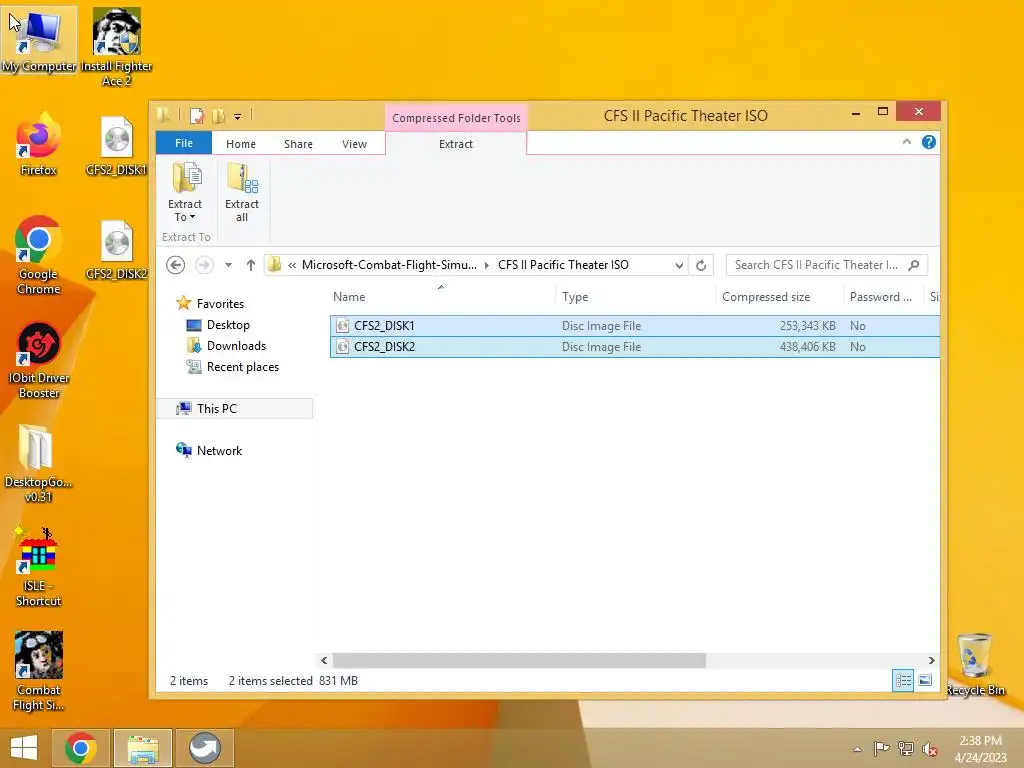
Task: Click the search magnifier icon
Action: click(914, 265)
